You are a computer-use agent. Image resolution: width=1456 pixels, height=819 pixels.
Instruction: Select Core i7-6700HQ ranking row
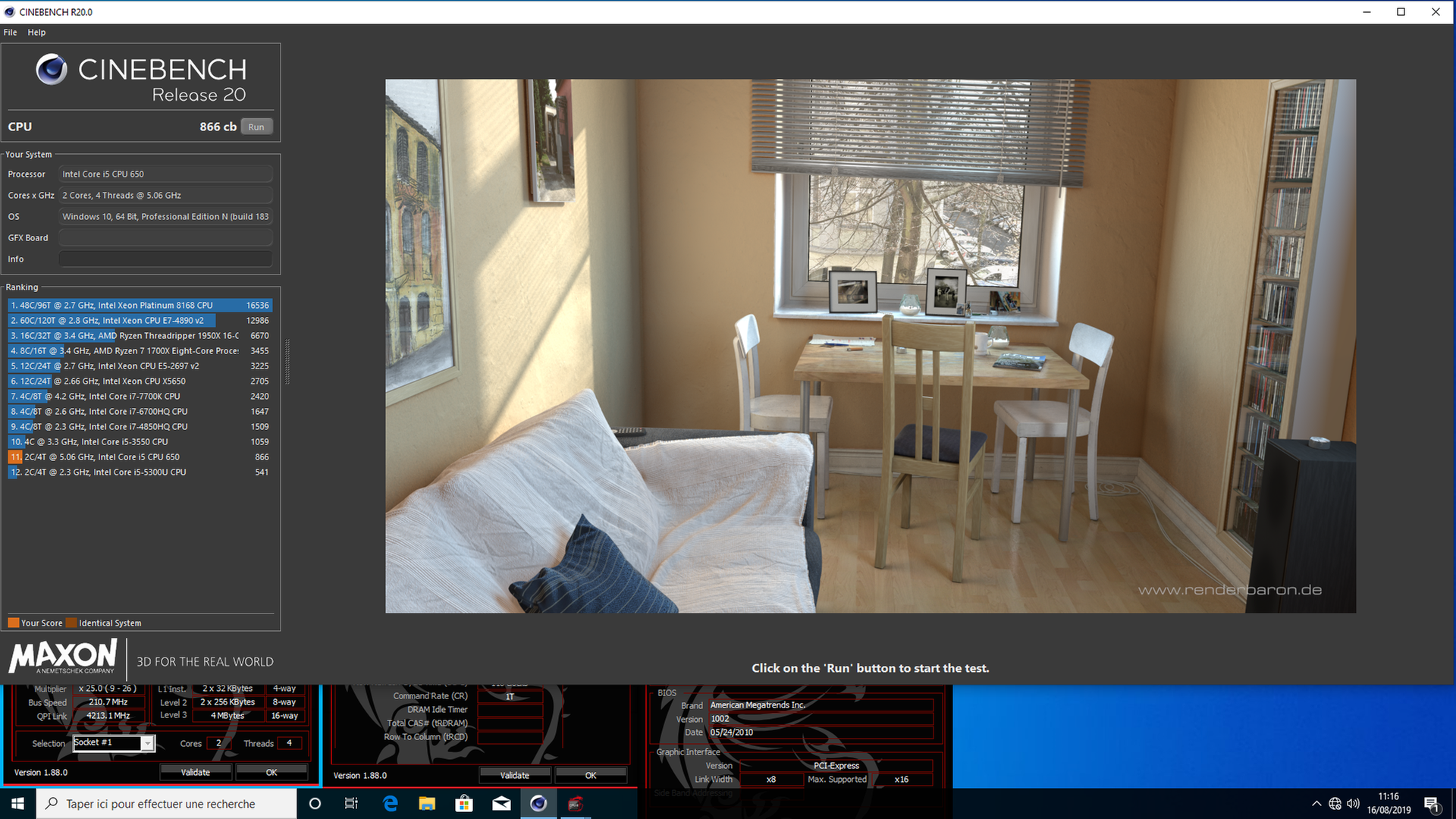140,412
